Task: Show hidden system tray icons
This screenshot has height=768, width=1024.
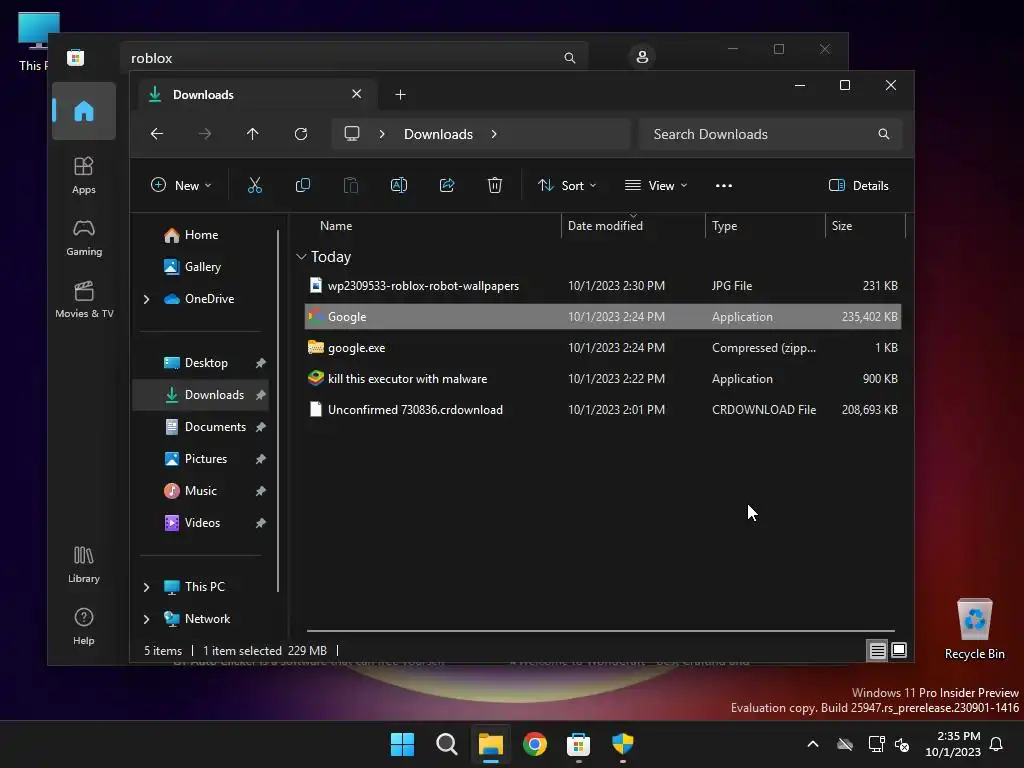Action: pos(813,744)
